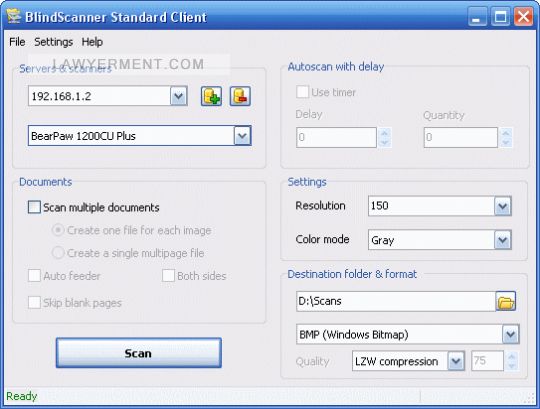
Task: Click the Color mode label
Action: pos(322,239)
